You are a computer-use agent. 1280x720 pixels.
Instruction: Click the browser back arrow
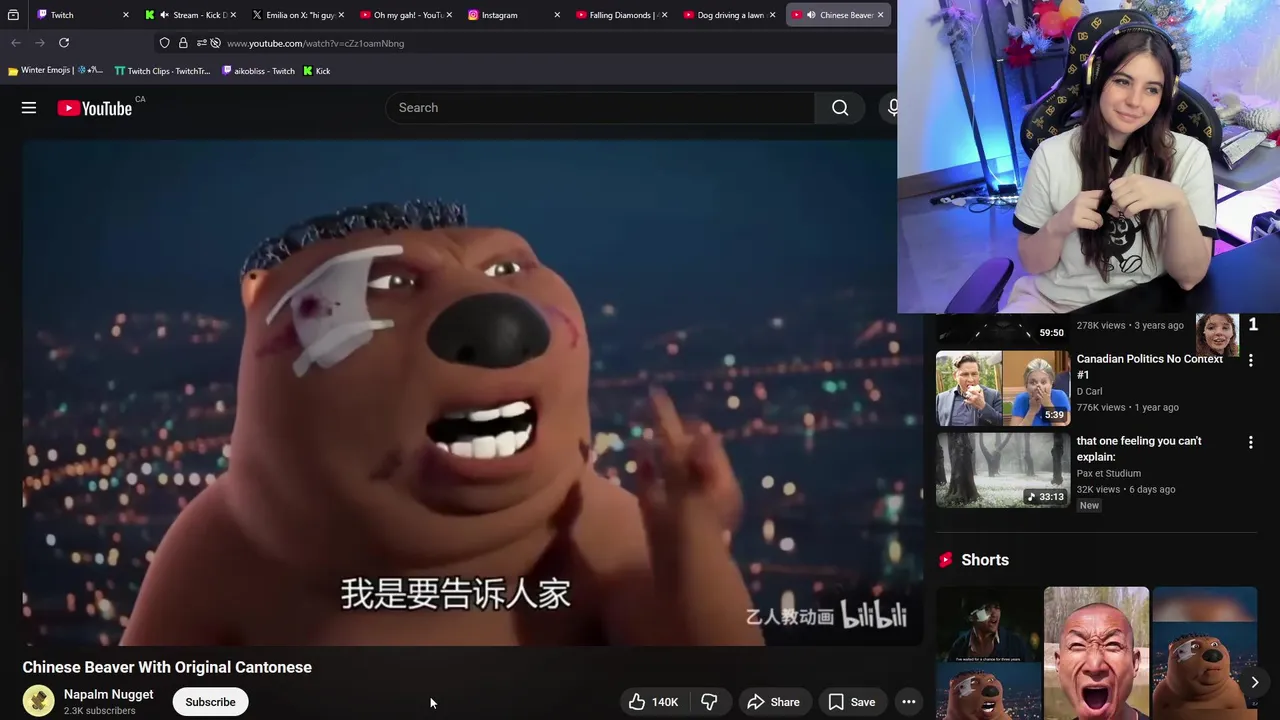tap(16, 43)
